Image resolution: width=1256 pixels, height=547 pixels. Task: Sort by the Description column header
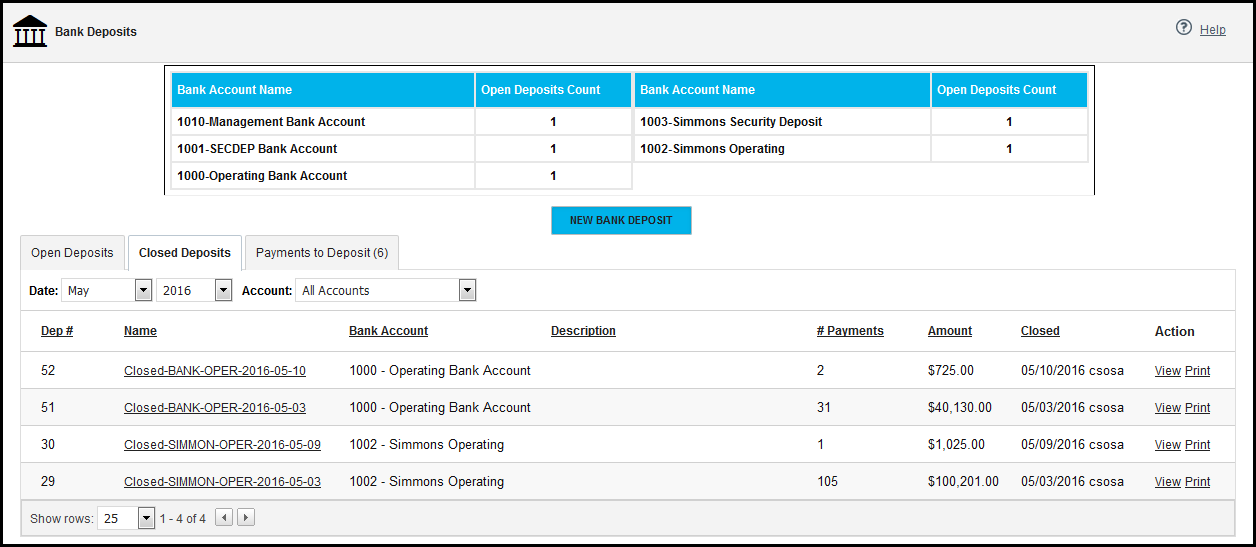583,331
